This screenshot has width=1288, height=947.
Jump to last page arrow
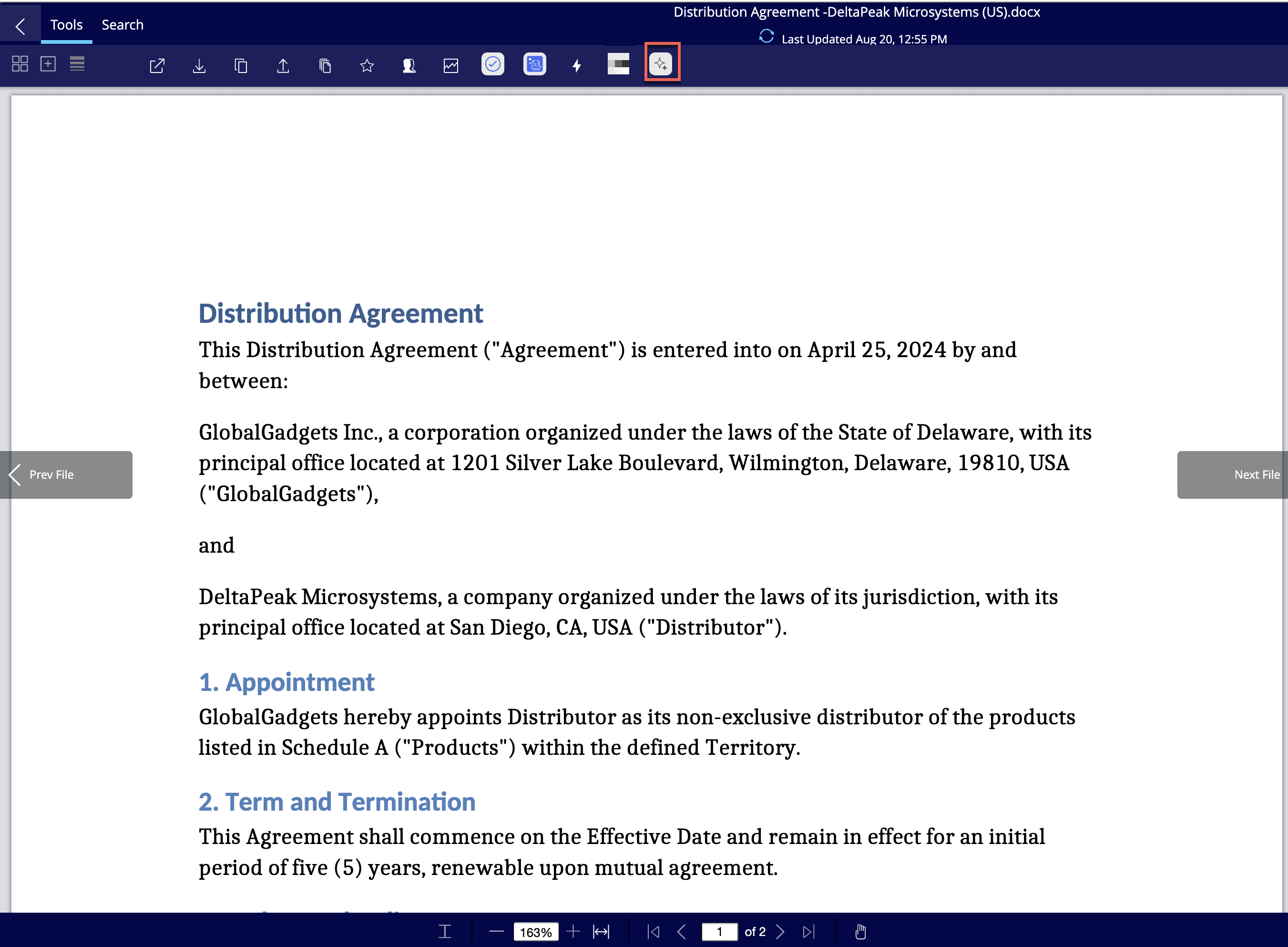(x=808, y=932)
